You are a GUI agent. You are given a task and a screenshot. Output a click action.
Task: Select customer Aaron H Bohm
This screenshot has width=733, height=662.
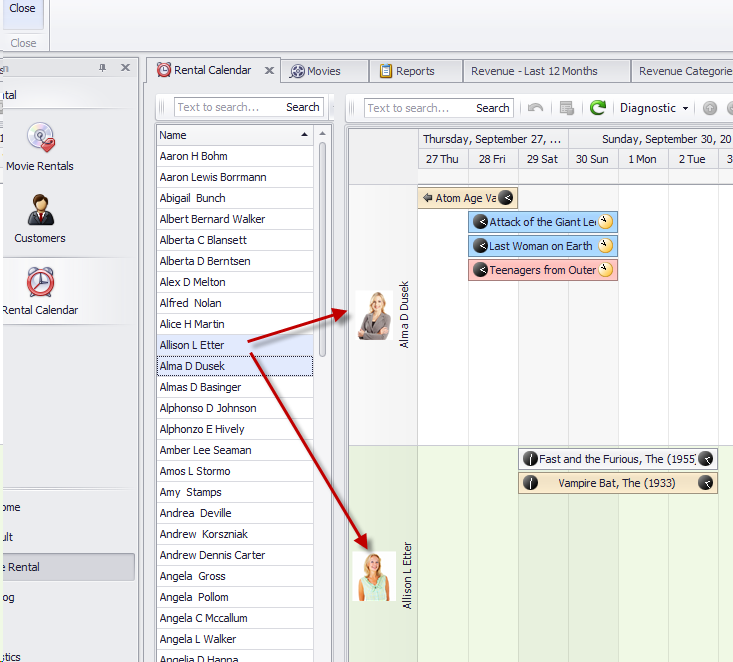[x=235, y=156]
